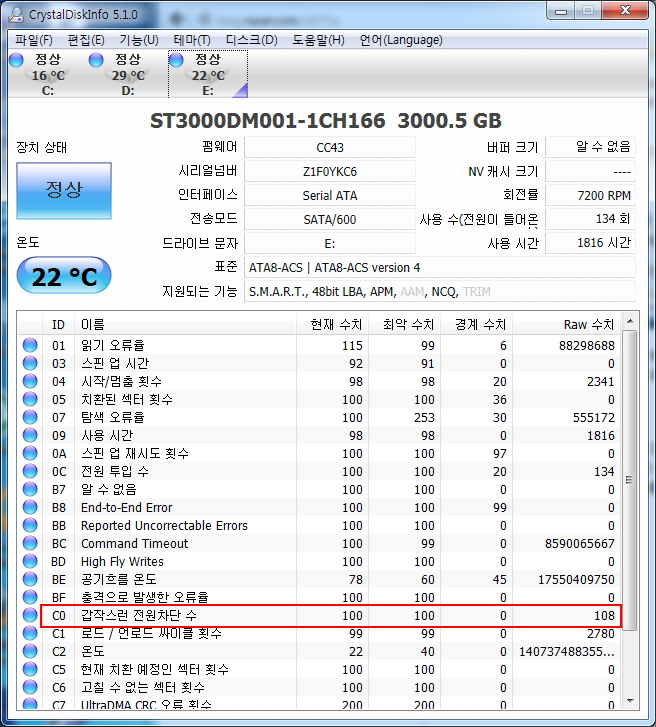656x727 pixels.
Task: Select the 치환된 섹터 횟수 attribute name
Action: point(127,399)
